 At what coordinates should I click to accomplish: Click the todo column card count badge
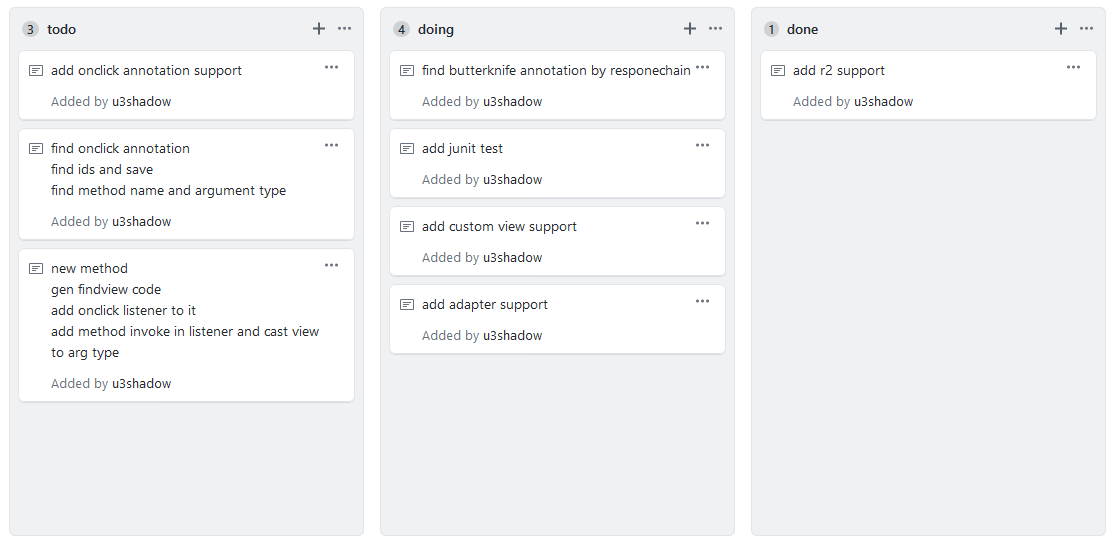(30, 30)
